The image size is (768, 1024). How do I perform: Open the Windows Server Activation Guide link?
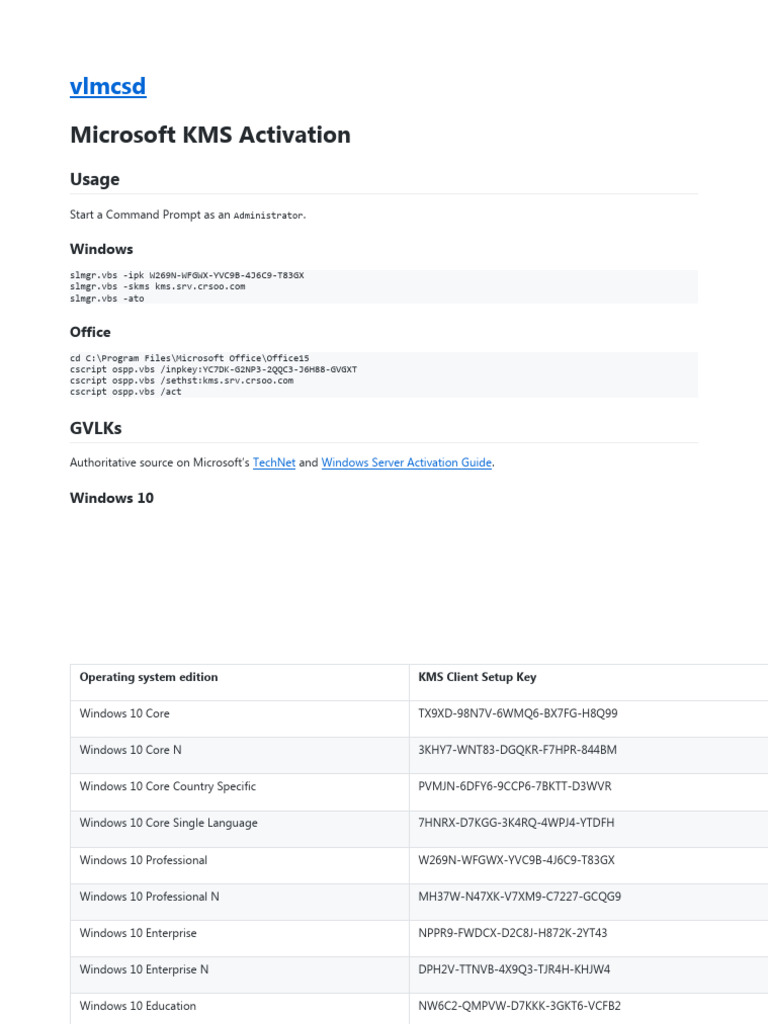(x=406, y=463)
